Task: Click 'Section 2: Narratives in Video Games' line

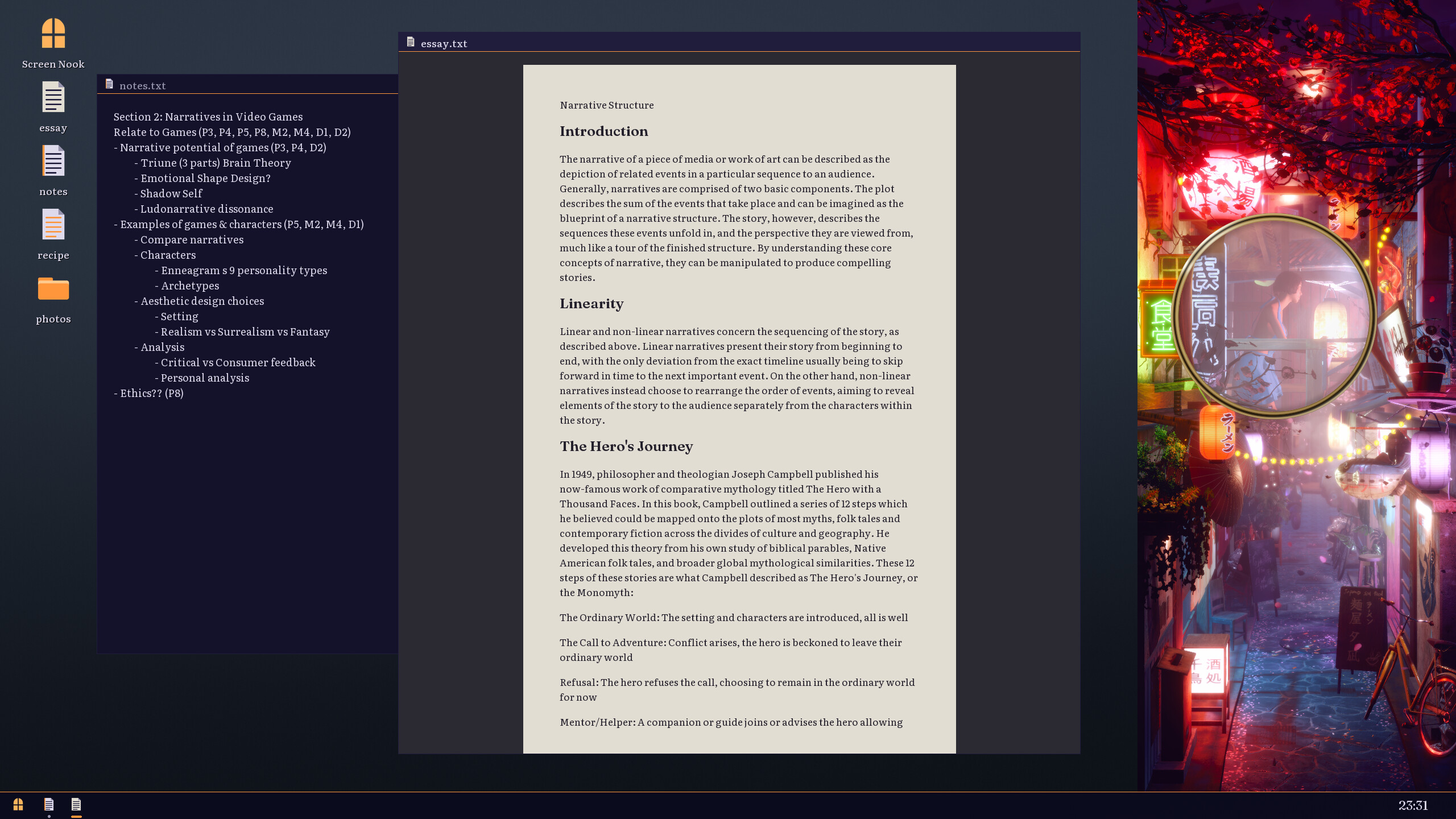Action: click(208, 117)
